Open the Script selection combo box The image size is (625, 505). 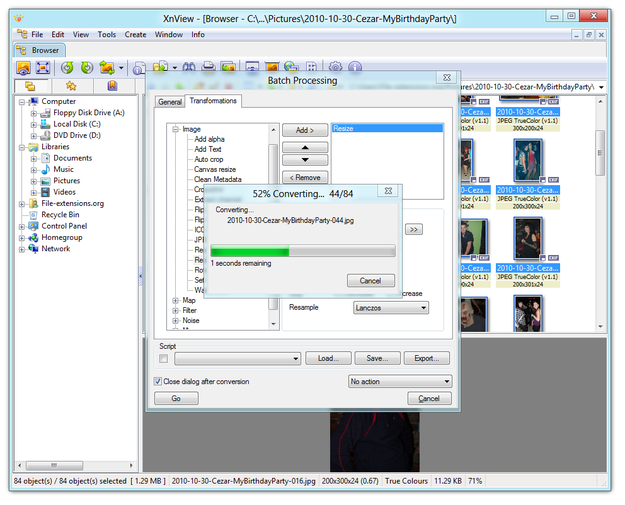point(238,359)
